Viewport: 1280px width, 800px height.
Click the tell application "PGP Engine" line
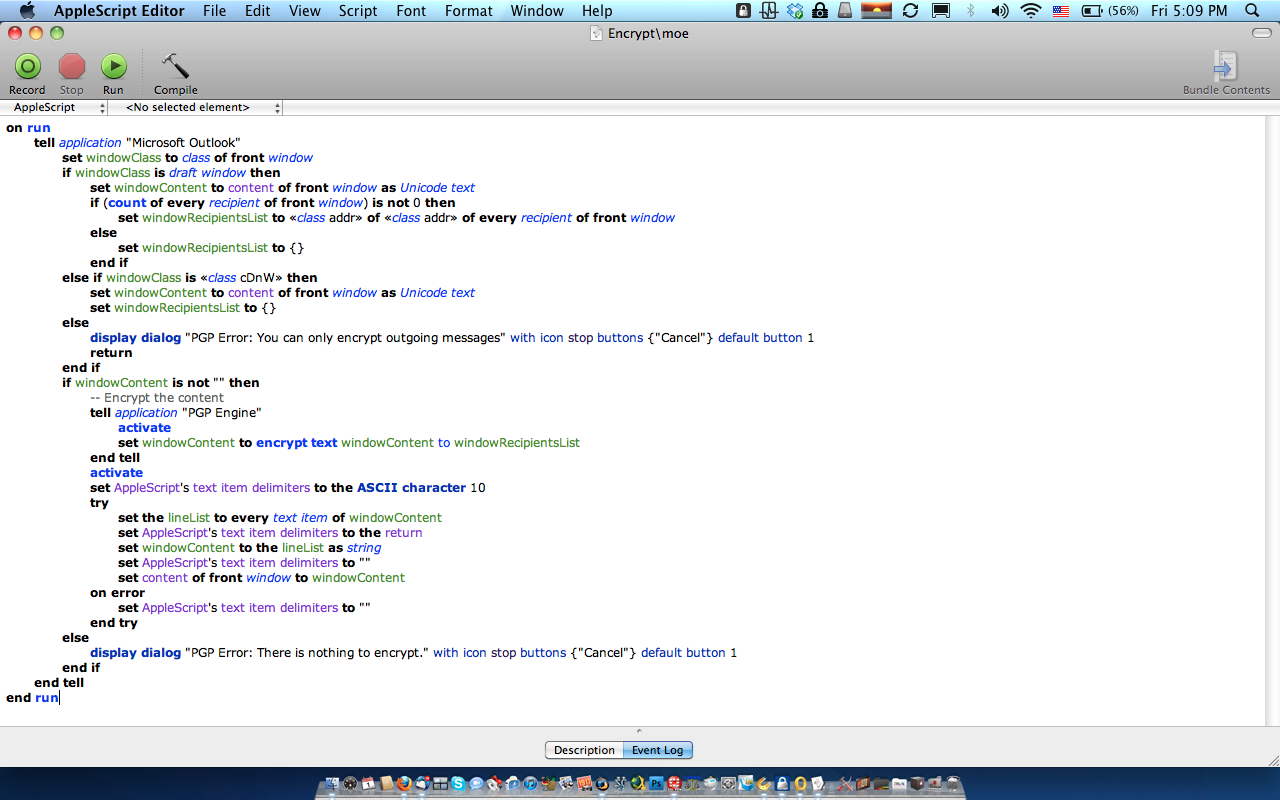coord(176,413)
